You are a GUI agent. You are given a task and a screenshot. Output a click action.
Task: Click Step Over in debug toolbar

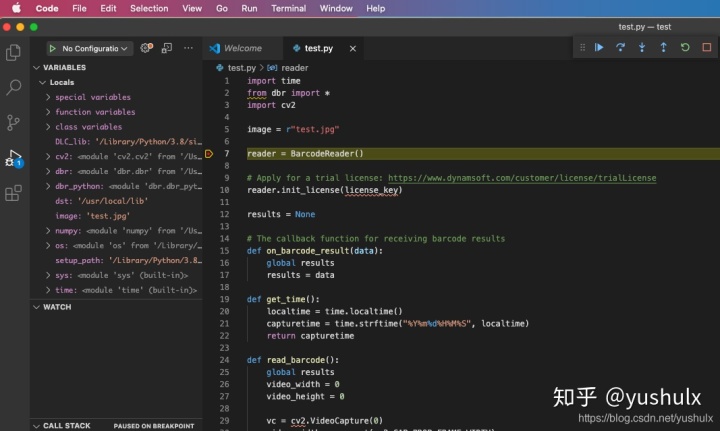coord(620,47)
